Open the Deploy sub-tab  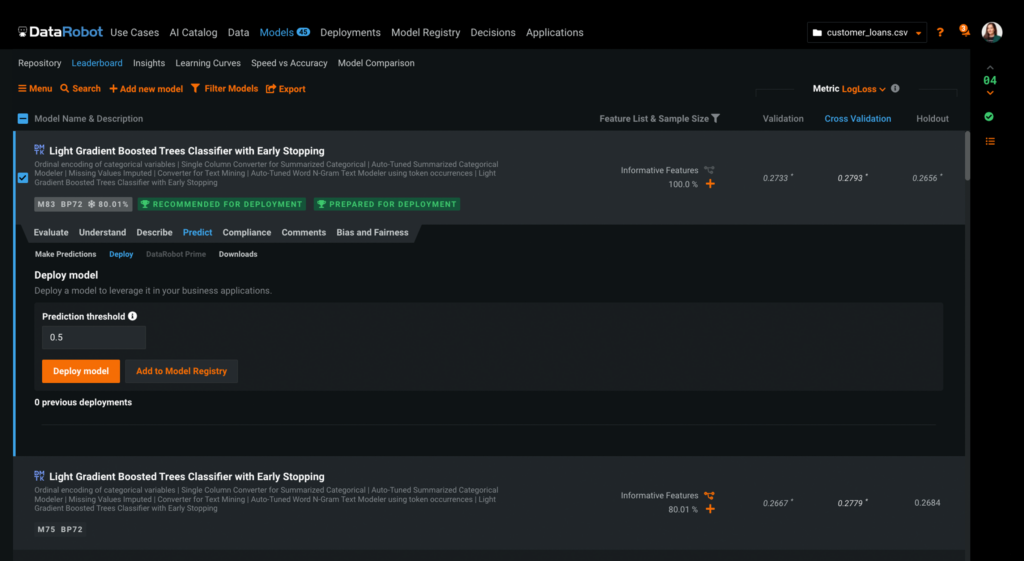pyautogui.click(x=121, y=254)
